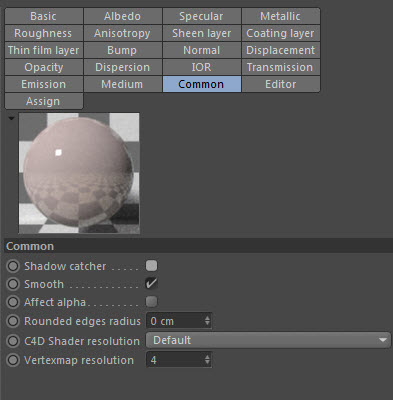Screen dimensions: 393x400
Task: Uncheck the Smooth checkbox
Action: pyautogui.click(x=151, y=284)
